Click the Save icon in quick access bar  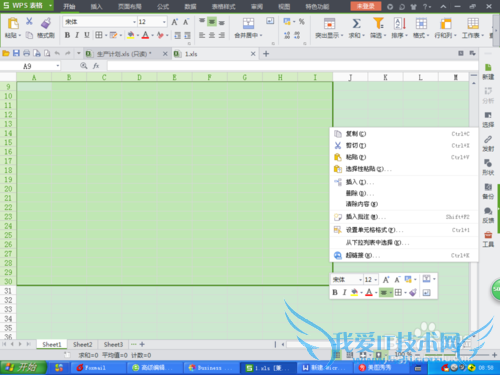[x=16, y=53]
